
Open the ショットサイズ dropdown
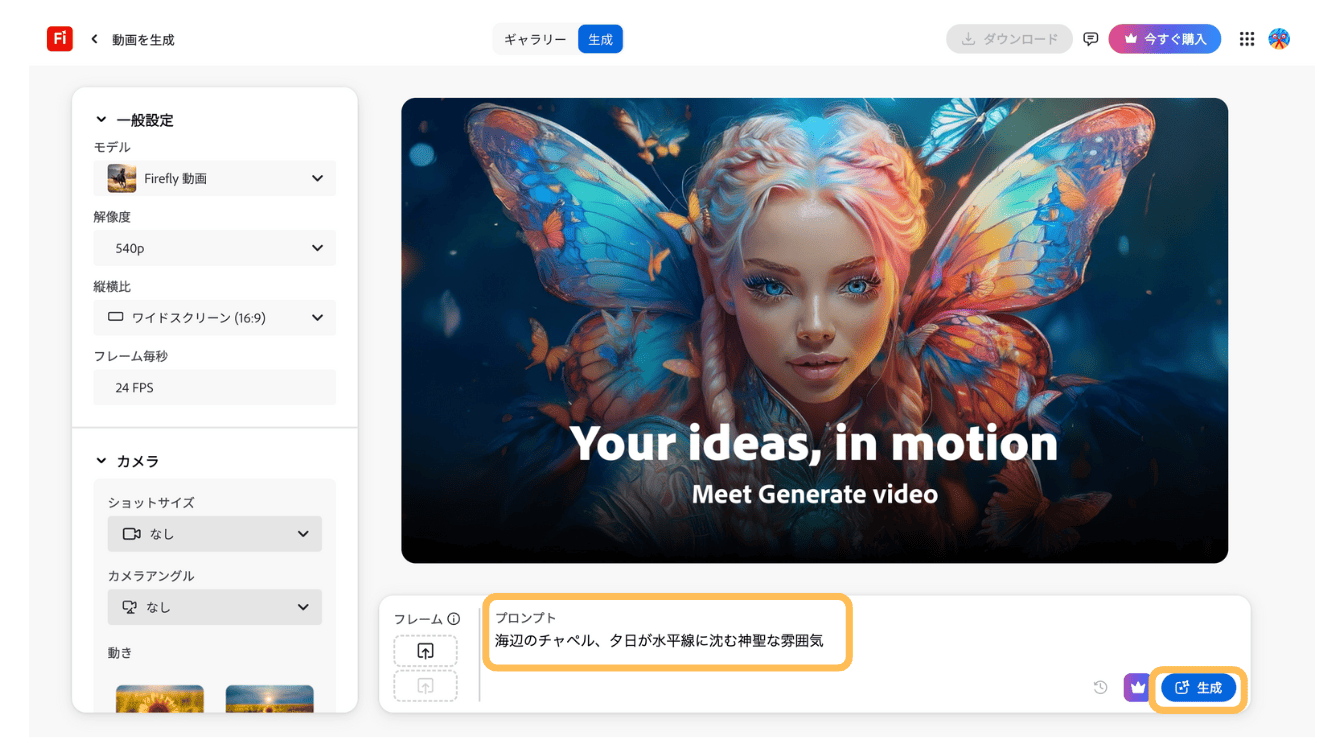(215, 534)
